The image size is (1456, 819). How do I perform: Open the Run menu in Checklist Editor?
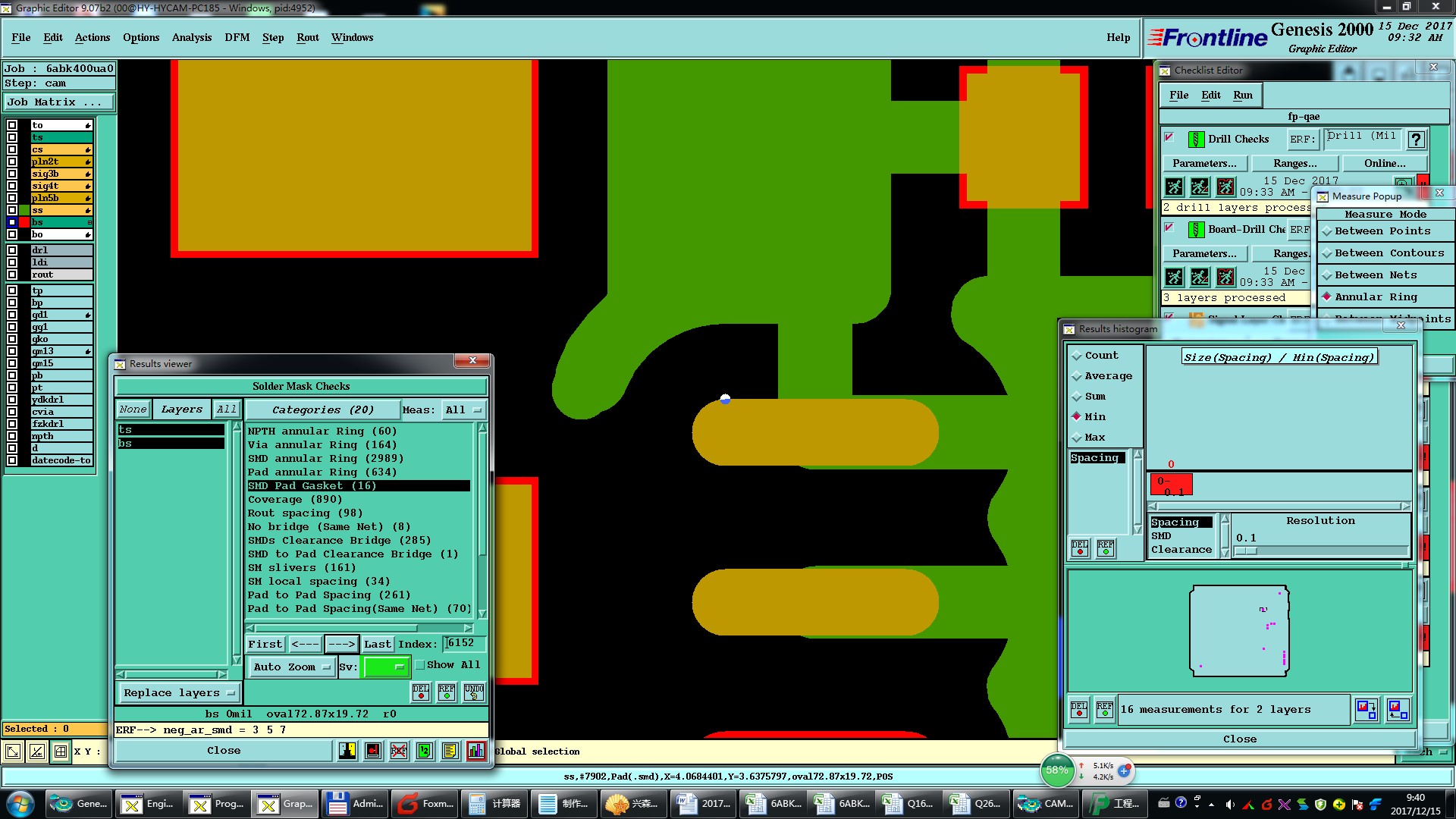coord(1243,96)
